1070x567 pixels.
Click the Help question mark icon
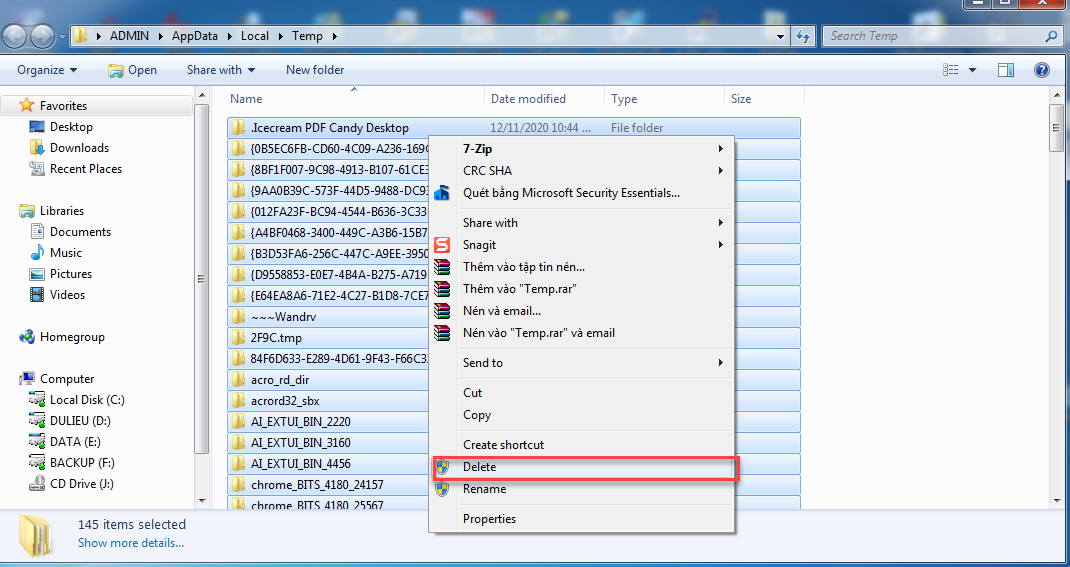pyautogui.click(x=1041, y=70)
